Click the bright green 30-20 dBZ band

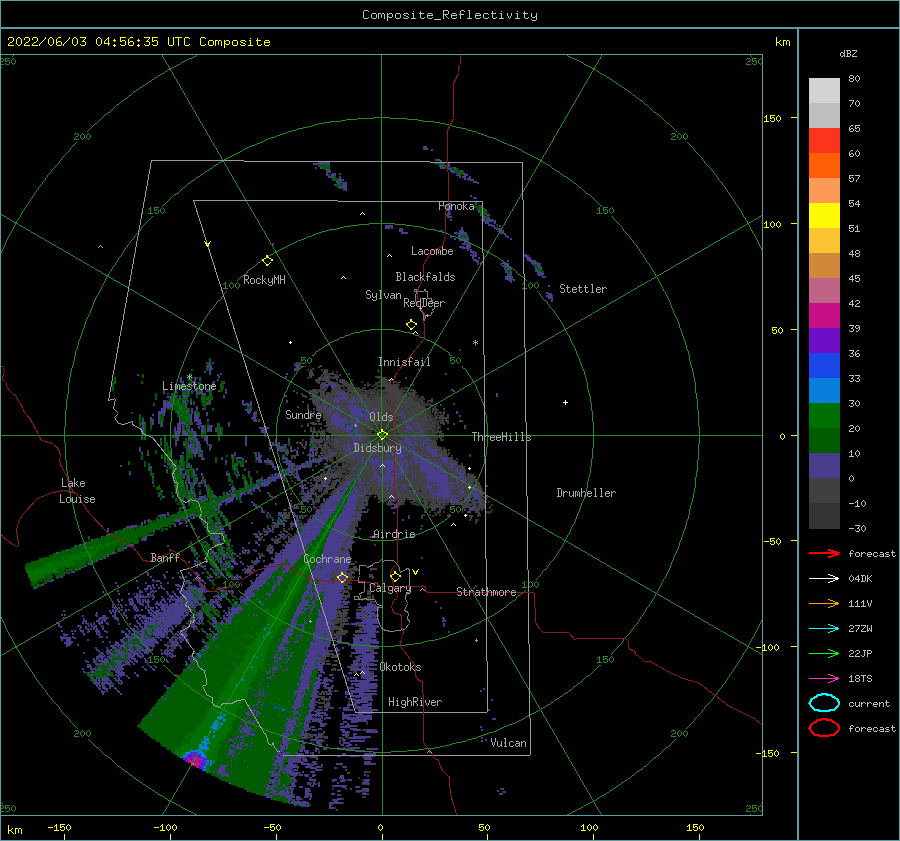(824, 416)
